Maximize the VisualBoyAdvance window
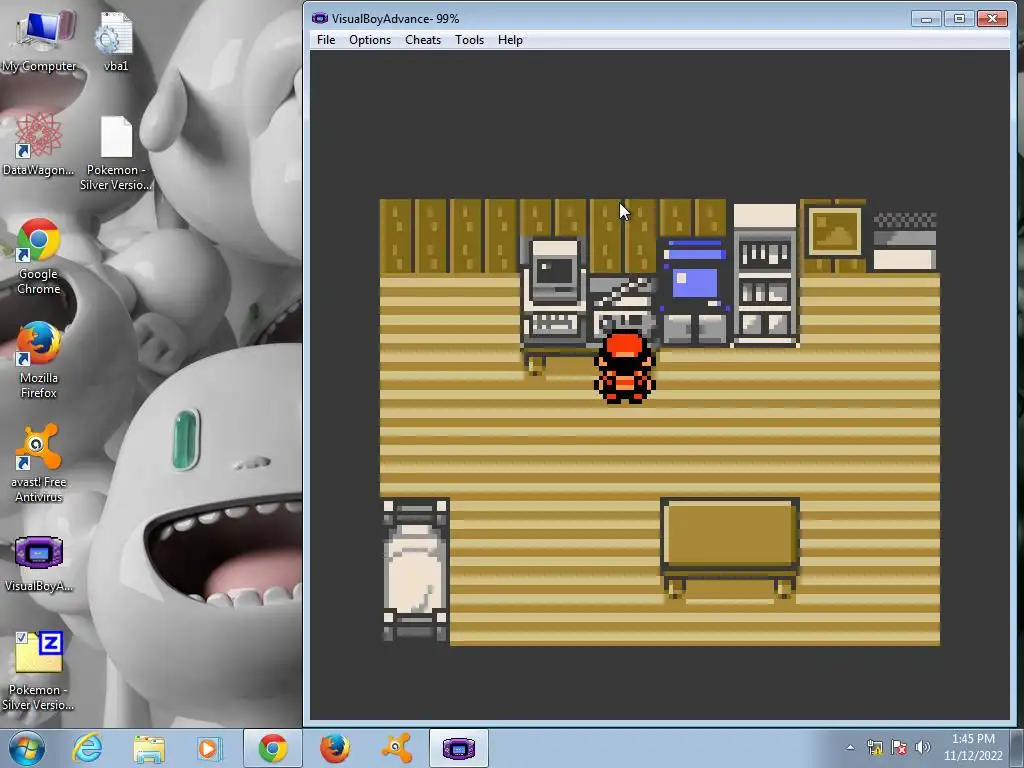Viewport: 1024px width, 768px height. point(959,19)
